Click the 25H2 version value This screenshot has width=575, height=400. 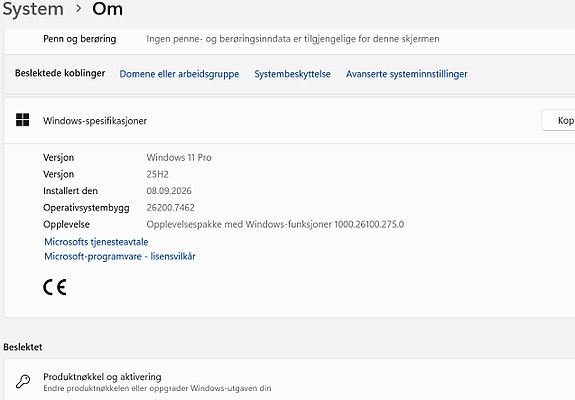click(x=157, y=174)
